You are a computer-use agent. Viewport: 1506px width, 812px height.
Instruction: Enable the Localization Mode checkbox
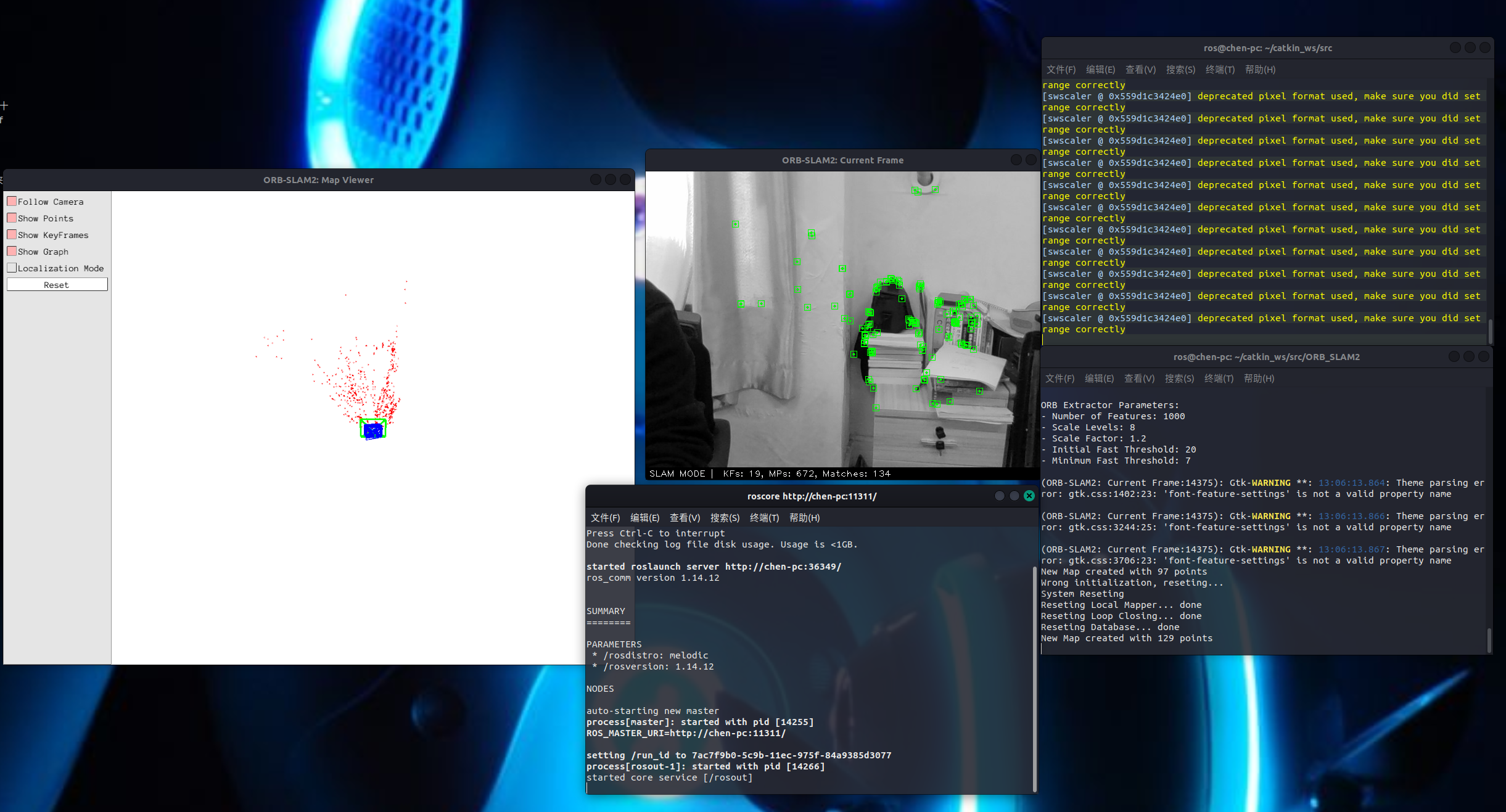[x=12, y=268]
